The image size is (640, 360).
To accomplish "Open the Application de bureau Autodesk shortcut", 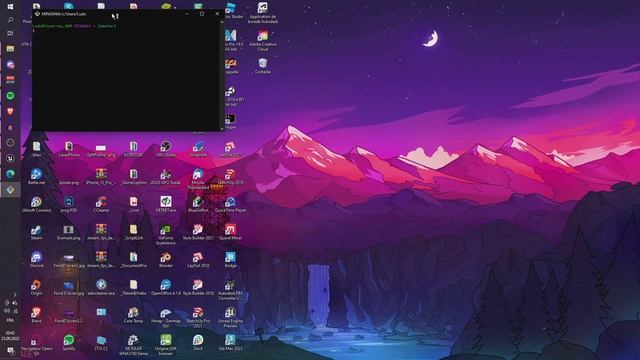I will tap(262, 13).
